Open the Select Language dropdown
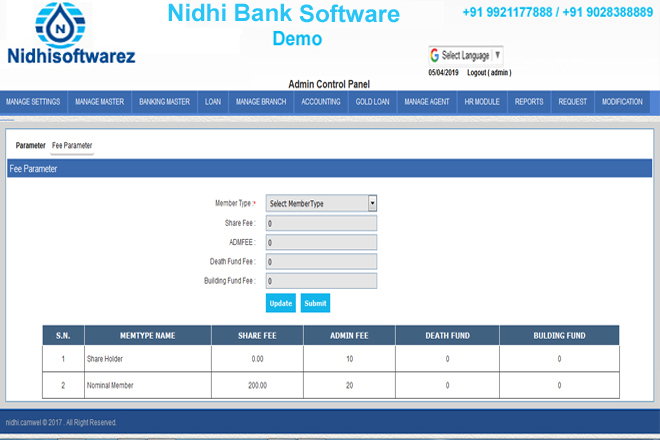This screenshot has height=440, width=660. [466, 55]
